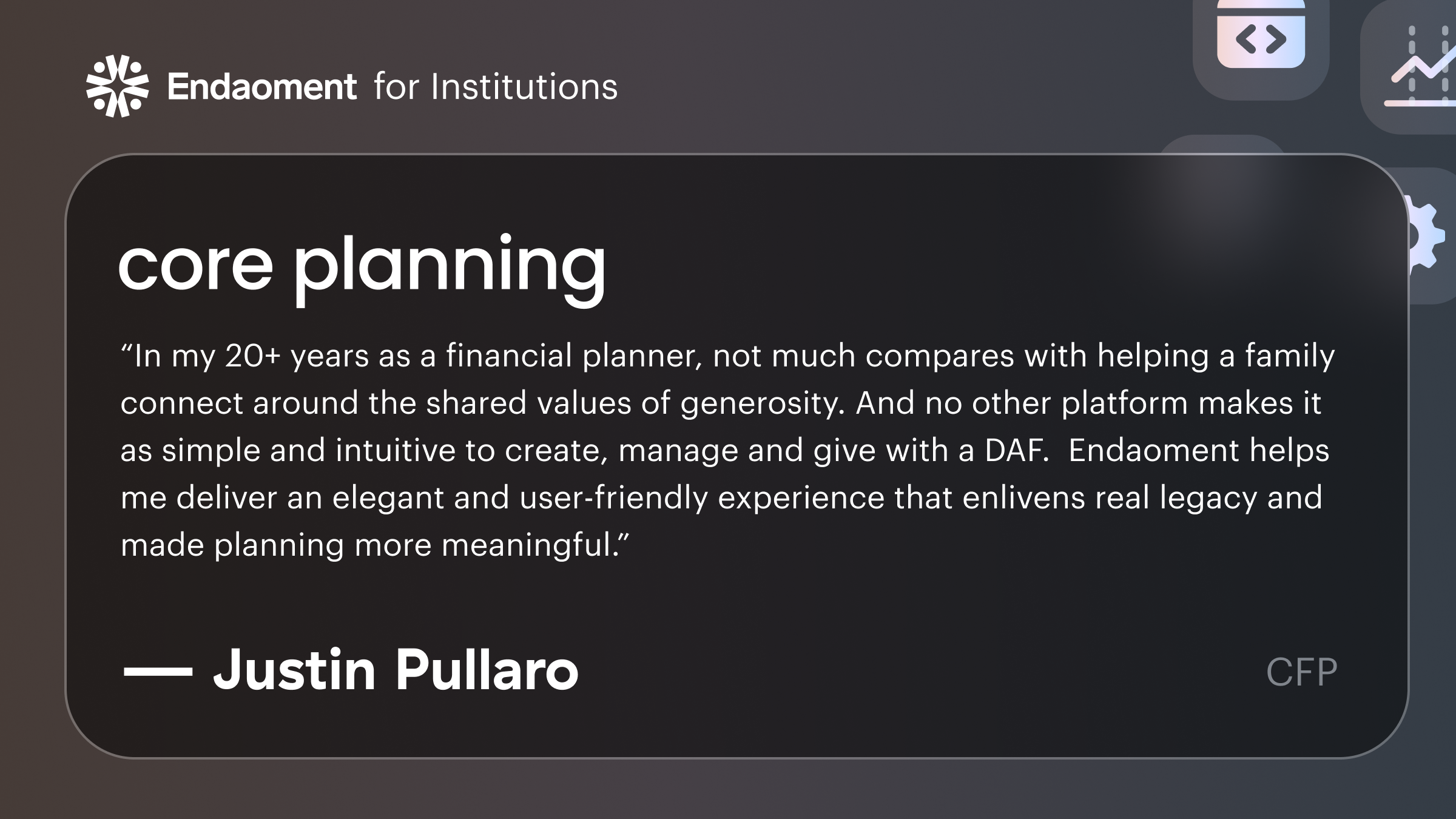Click 'financial planner' in the quote

[x=574, y=356]
